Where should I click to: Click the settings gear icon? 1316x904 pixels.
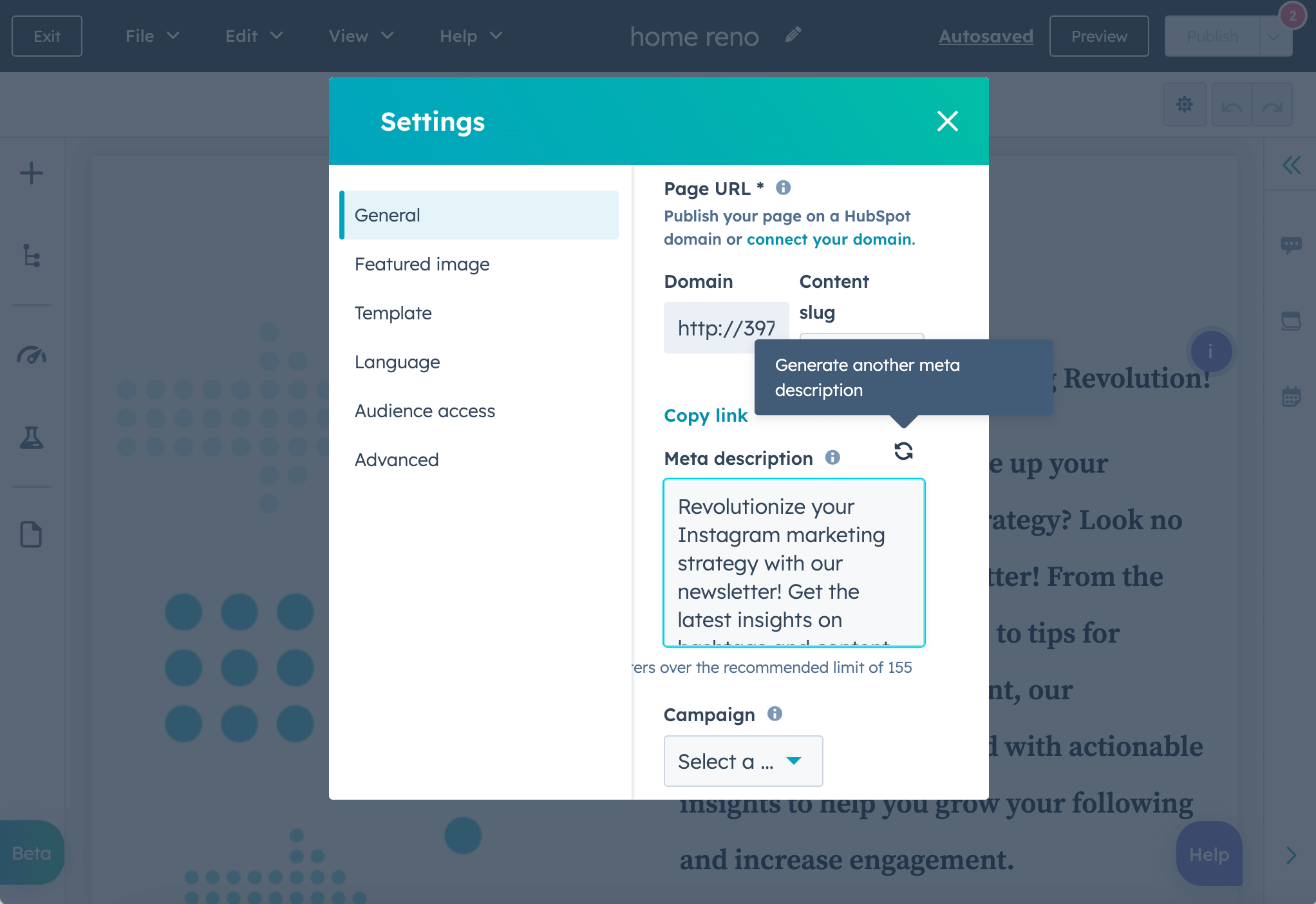[1186, 104]
